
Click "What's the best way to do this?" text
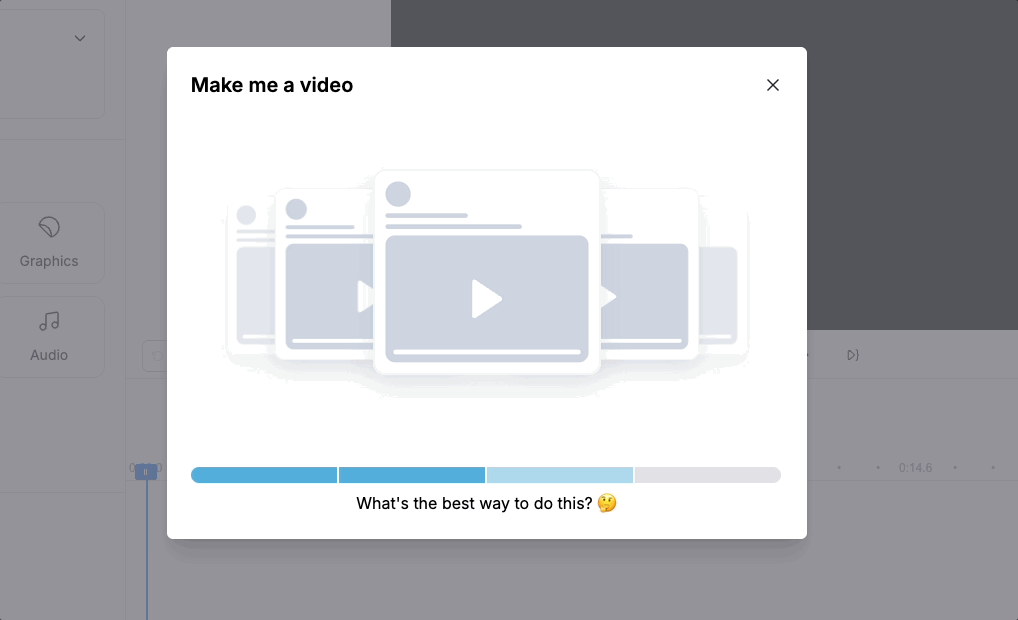474,504
